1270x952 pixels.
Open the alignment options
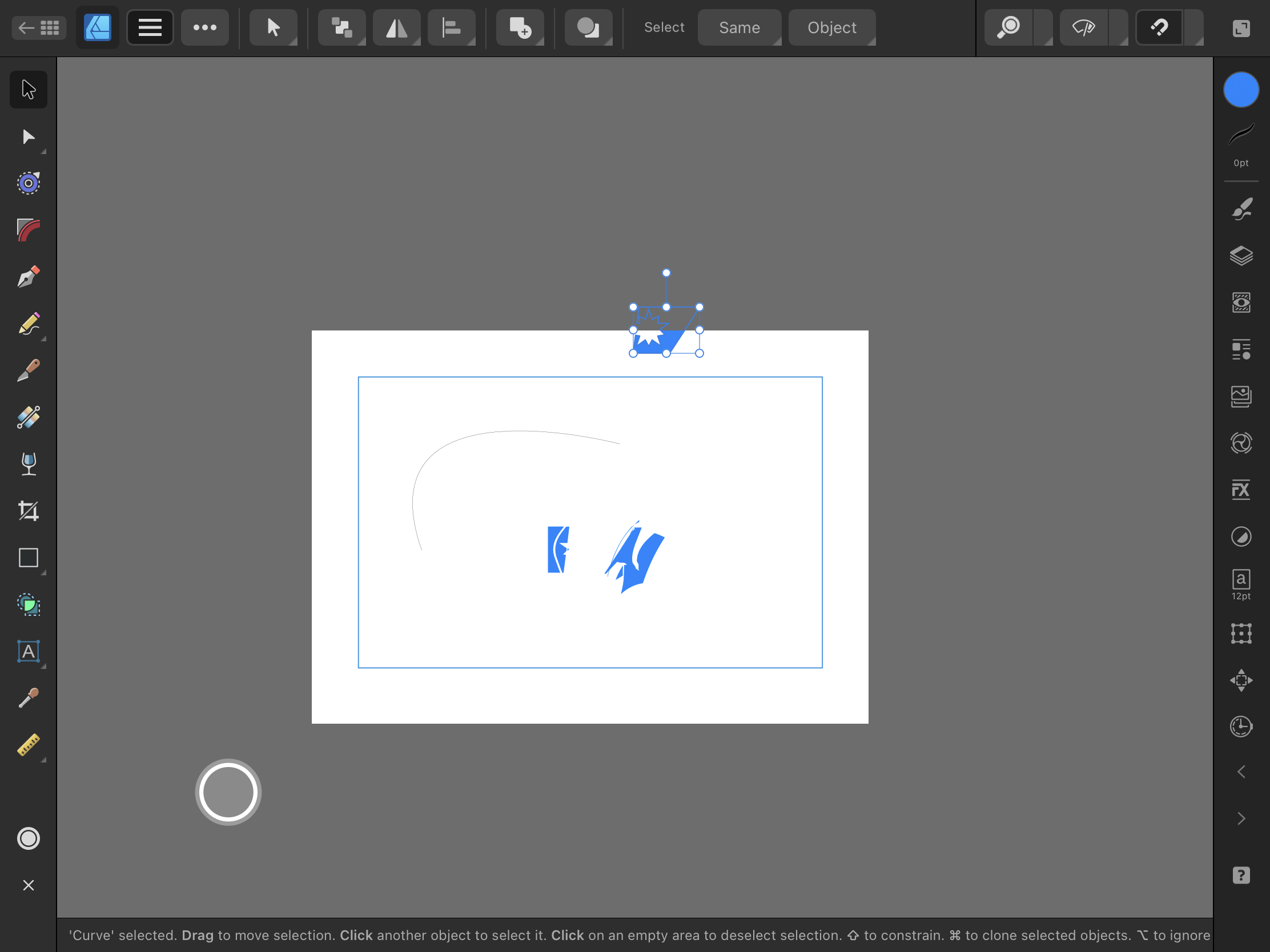[451, 27]
